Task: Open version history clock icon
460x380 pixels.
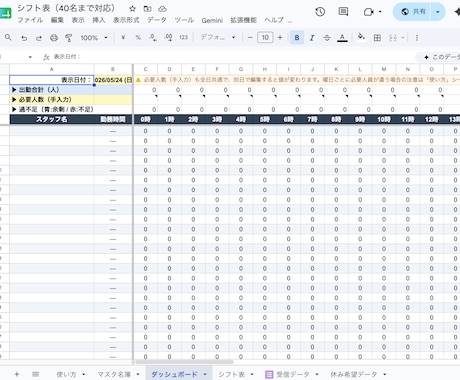Action: click(320, 12)
